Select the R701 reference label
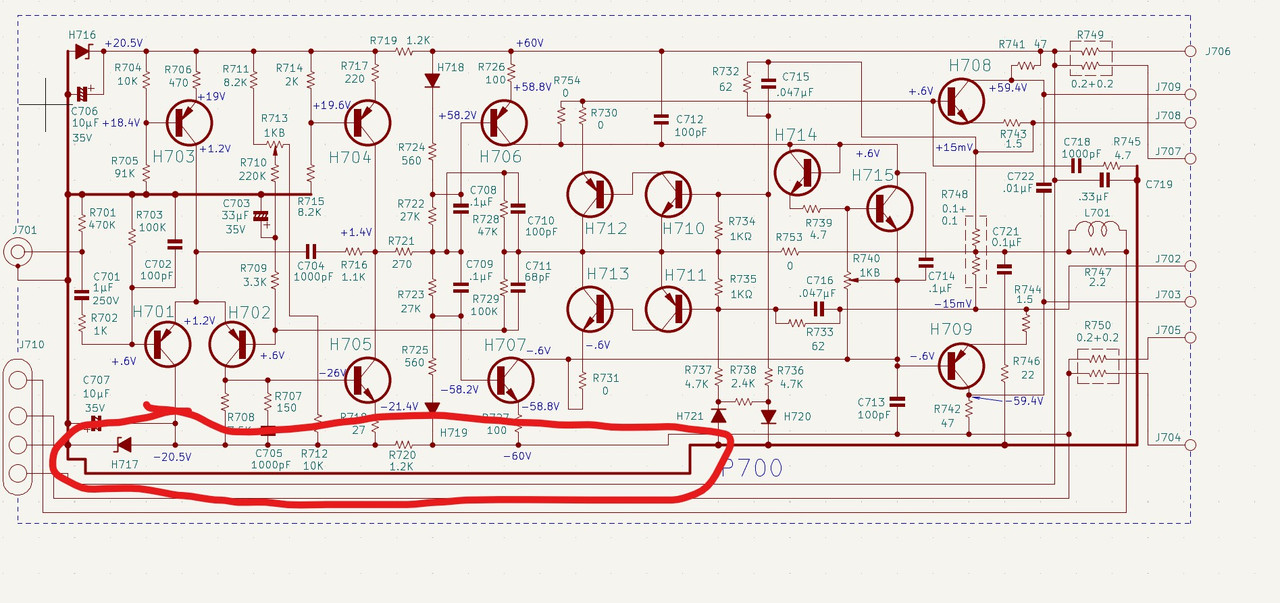The width and height of the screenshot is (1280, 603). pyautogui.click(x=103, y=212)
